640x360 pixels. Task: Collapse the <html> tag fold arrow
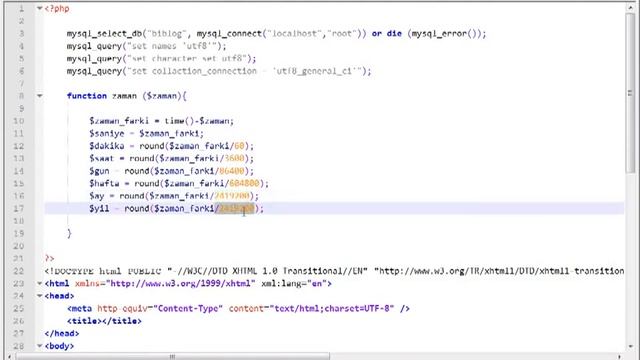click(x=40, y=283)
